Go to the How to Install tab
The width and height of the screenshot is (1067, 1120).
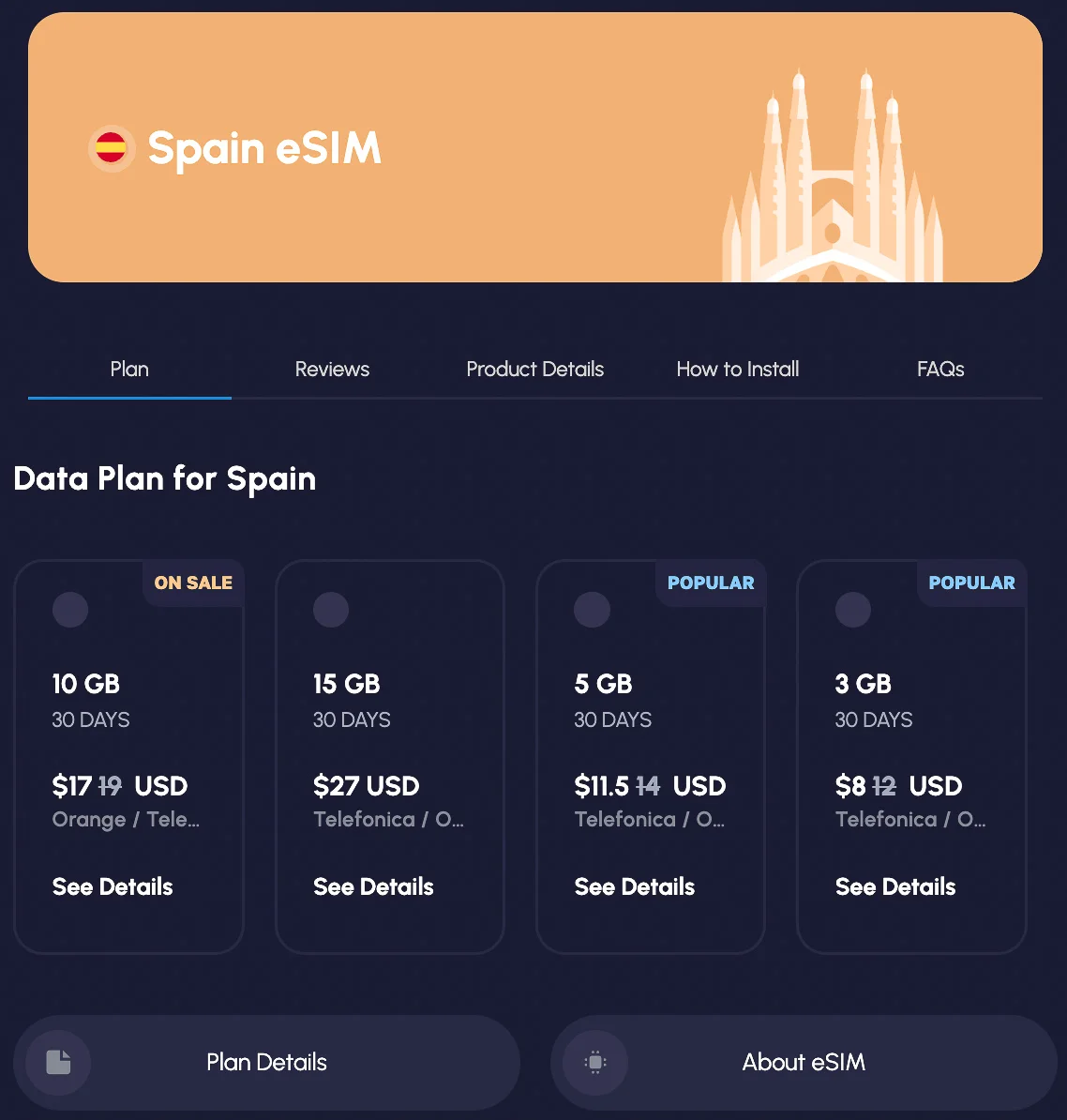click(738, 370)
